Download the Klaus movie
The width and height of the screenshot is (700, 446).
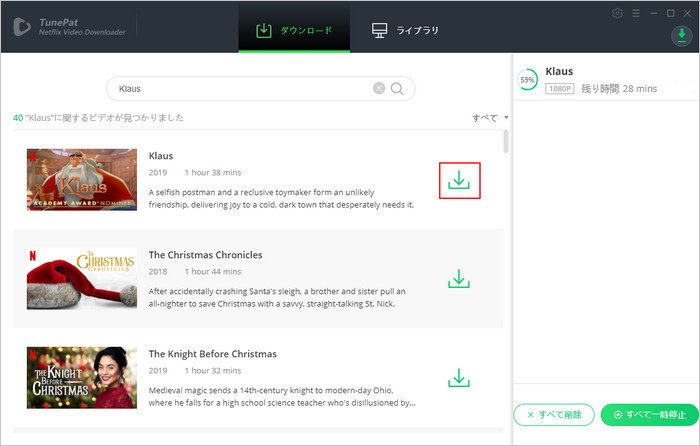[x=459, y=180]
